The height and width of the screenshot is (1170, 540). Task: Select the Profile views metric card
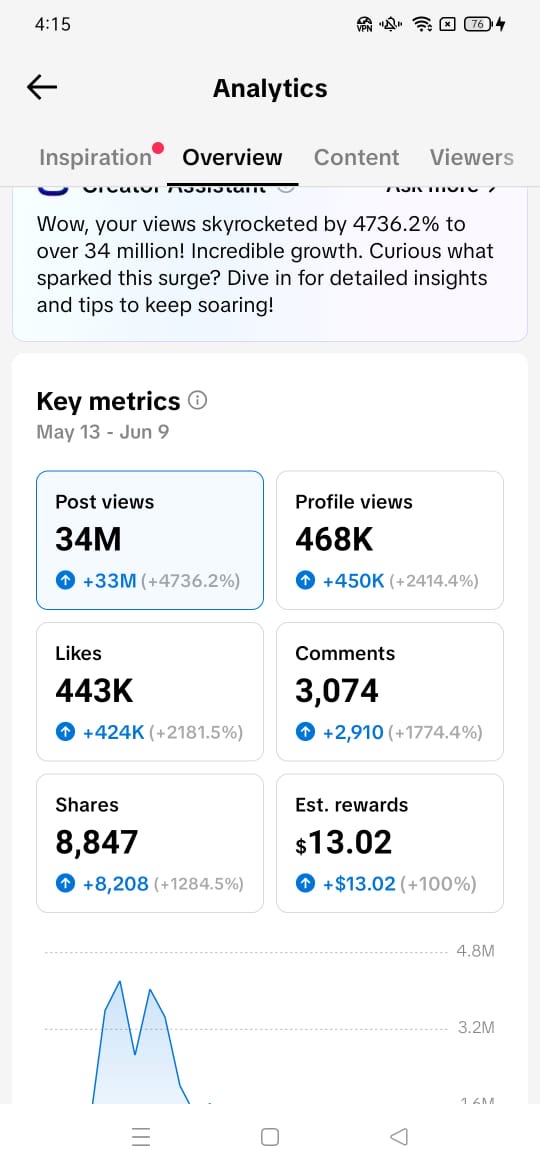tap(390, 540)
